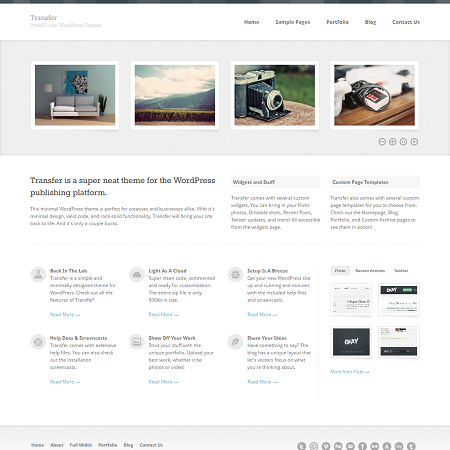
Task: Click the Contact Us link in the footer
Action: coord(151,445)
